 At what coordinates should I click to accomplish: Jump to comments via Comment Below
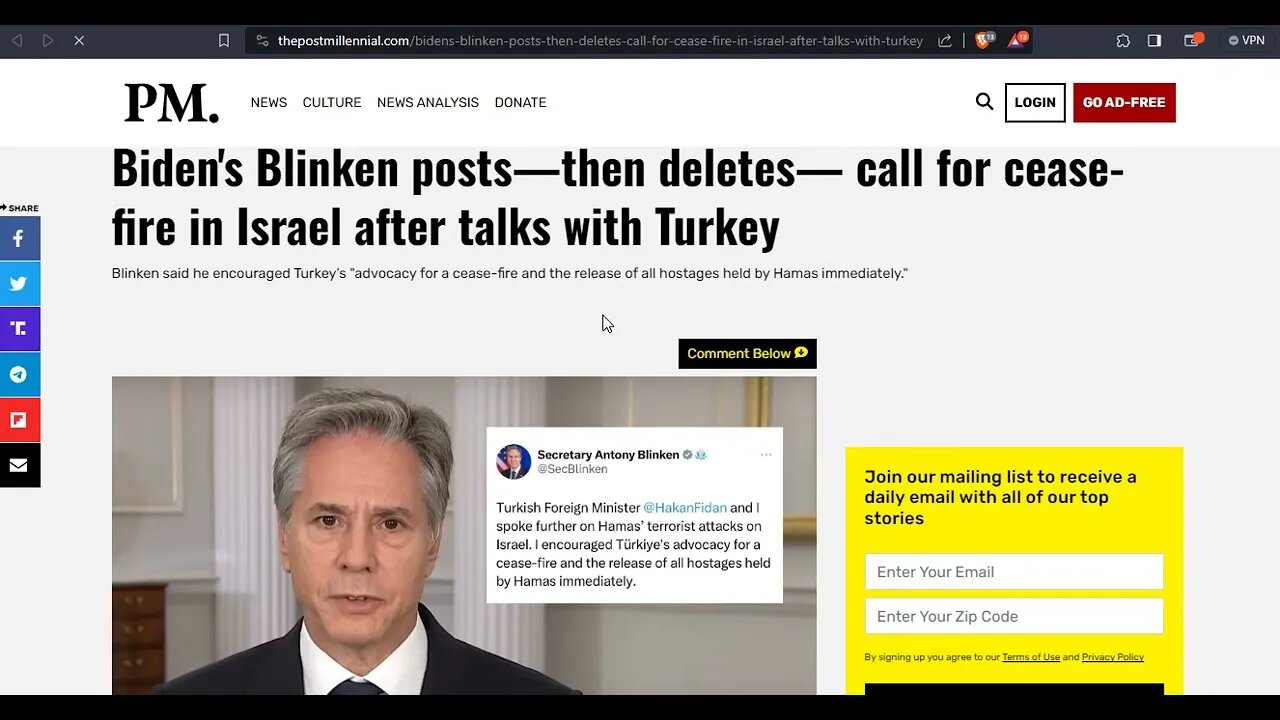(747, 353)
